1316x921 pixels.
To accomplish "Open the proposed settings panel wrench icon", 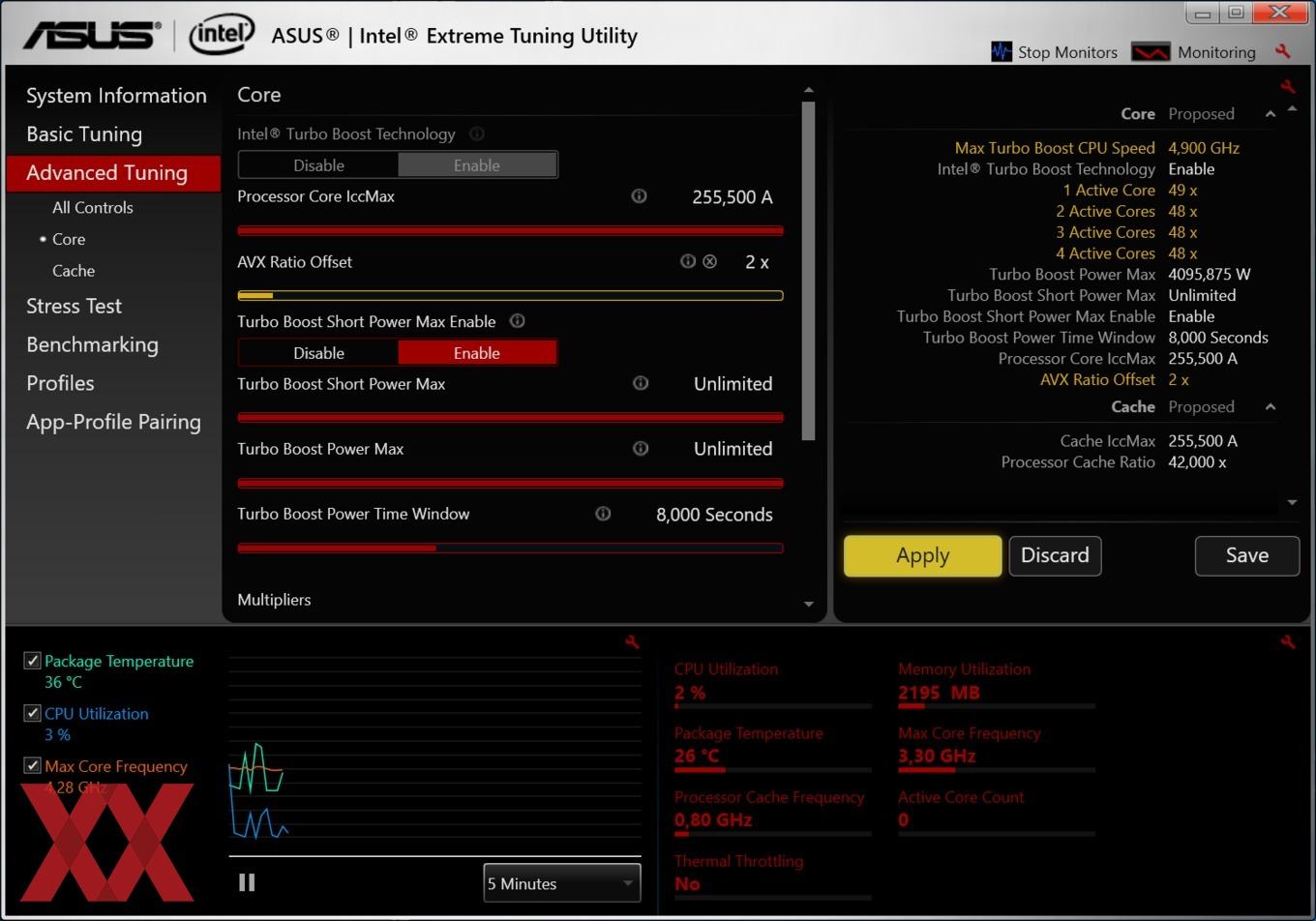I will click(1288, 87).
